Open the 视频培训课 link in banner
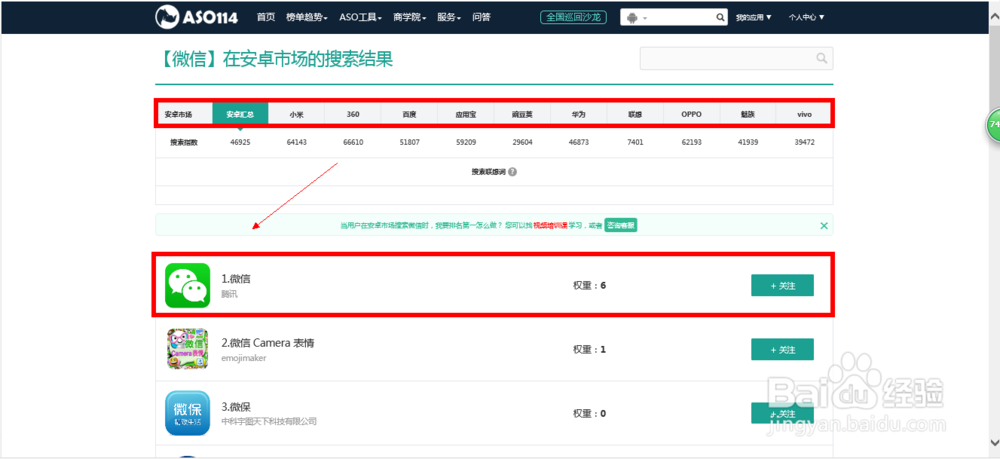This screenshot has width=1000, height=459. (x=550, y=225)
